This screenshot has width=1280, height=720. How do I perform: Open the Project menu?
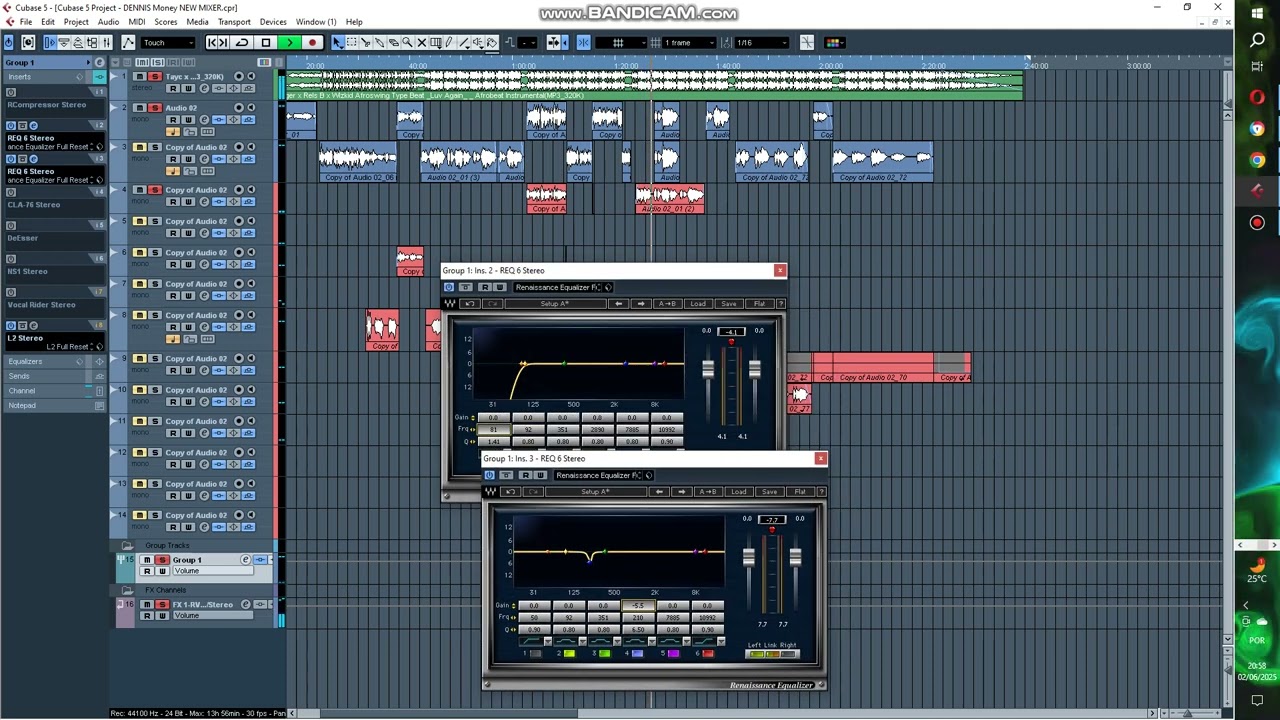pyautogui.click(x=76, y=21)
